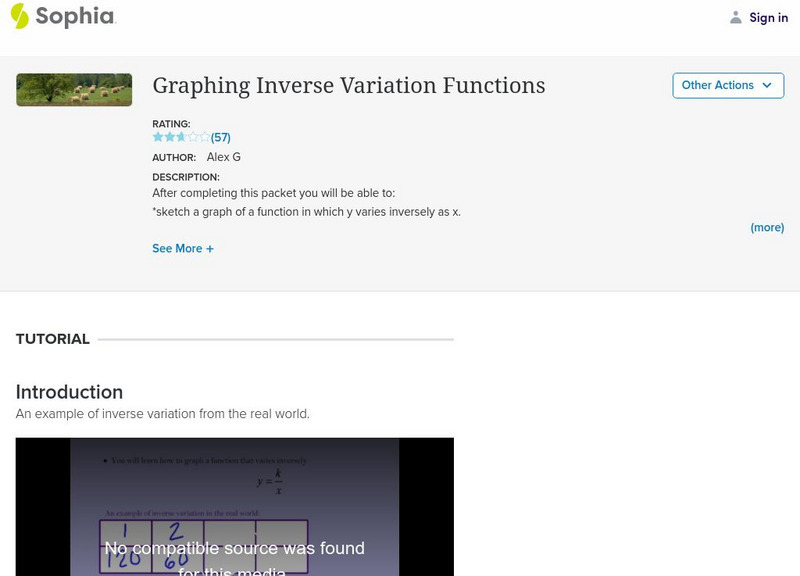The width and height of the screenshot is (800, 576).
Task: Open the (57) ratings count link
Action: click(x=220, y=137)
